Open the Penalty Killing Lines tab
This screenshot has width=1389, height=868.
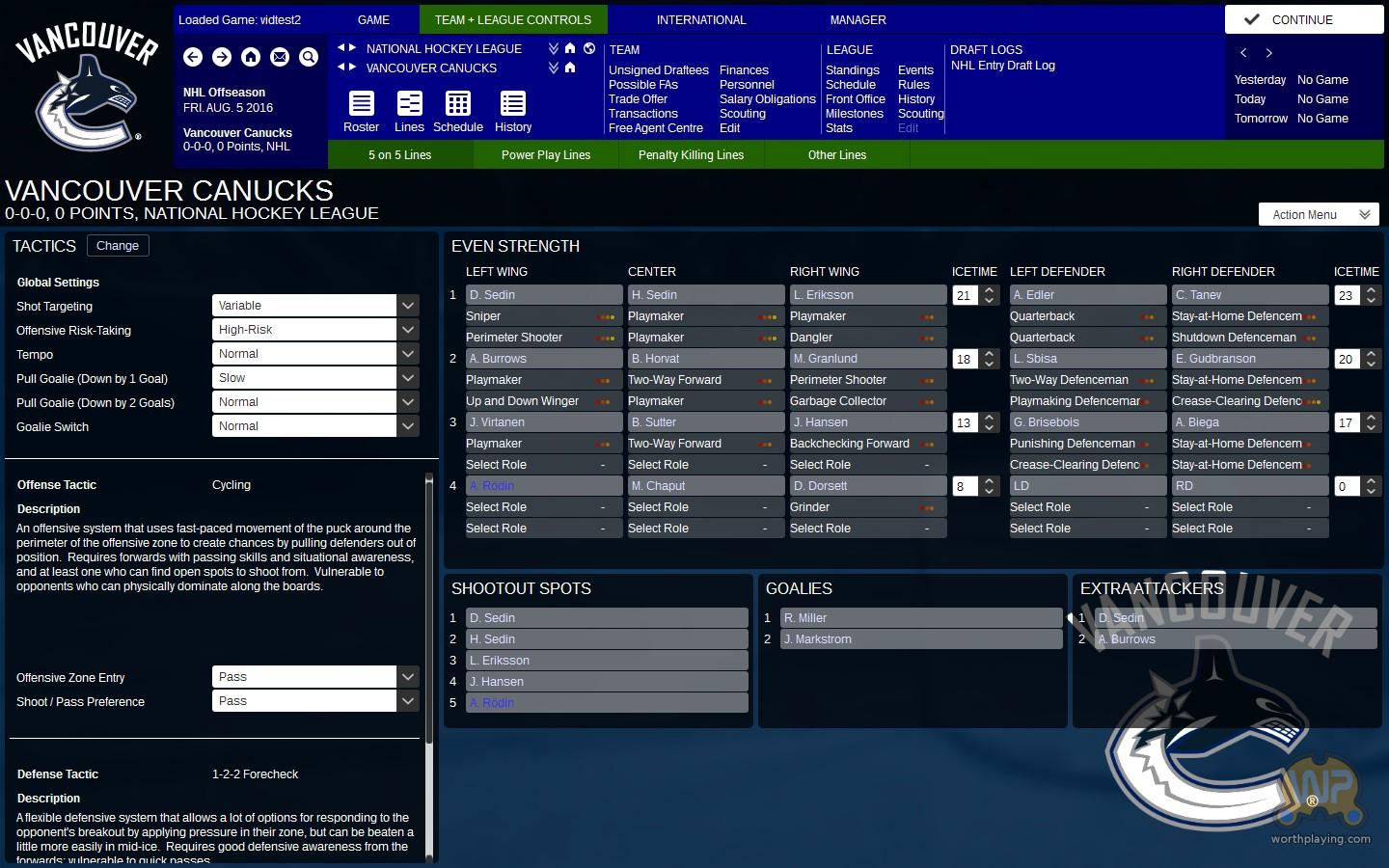(691, 155)
